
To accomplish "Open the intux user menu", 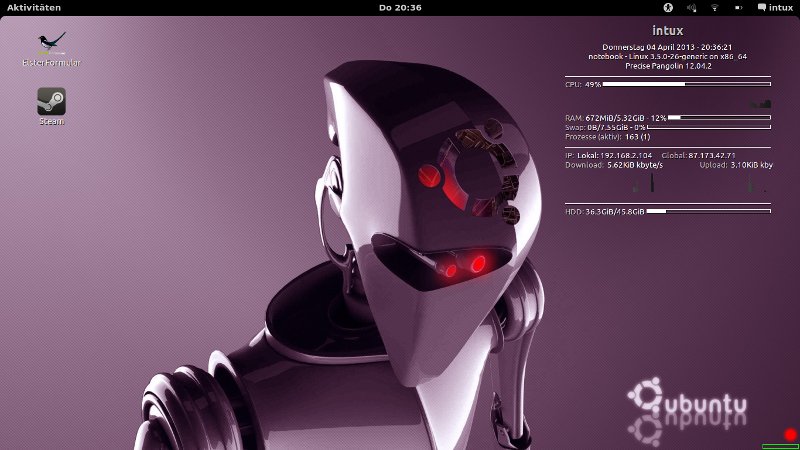I will 775,8.
